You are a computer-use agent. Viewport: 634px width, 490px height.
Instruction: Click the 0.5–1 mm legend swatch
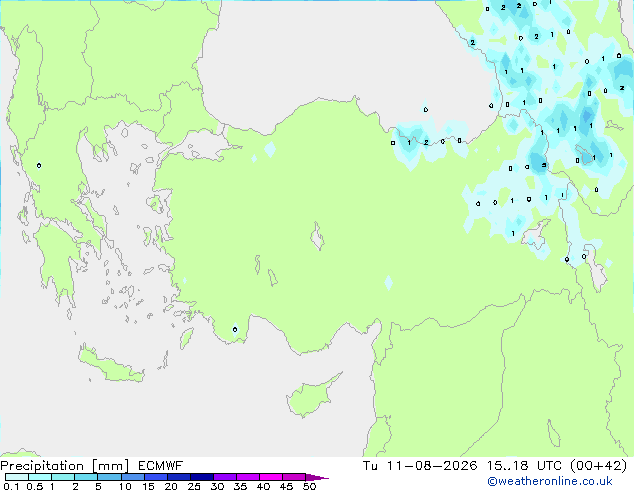40,477
